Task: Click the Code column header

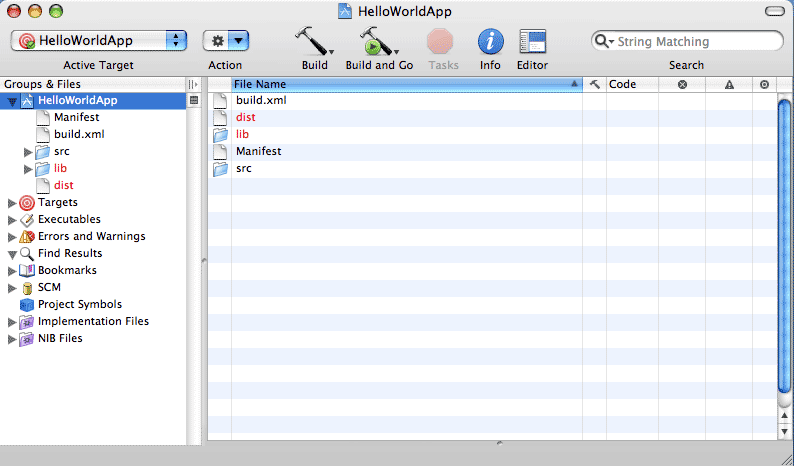Action: pos(632,85)
